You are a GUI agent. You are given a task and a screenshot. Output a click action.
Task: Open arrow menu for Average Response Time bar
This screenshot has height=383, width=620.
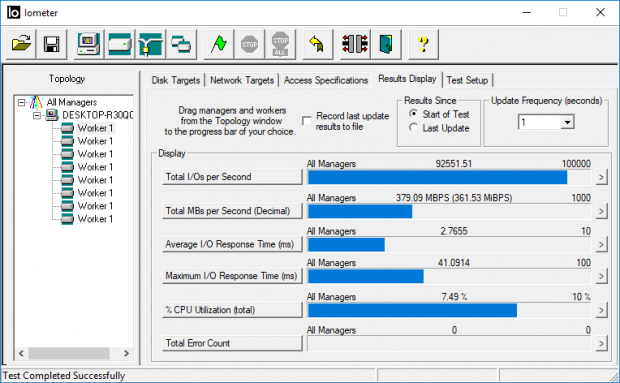(601, 245)
